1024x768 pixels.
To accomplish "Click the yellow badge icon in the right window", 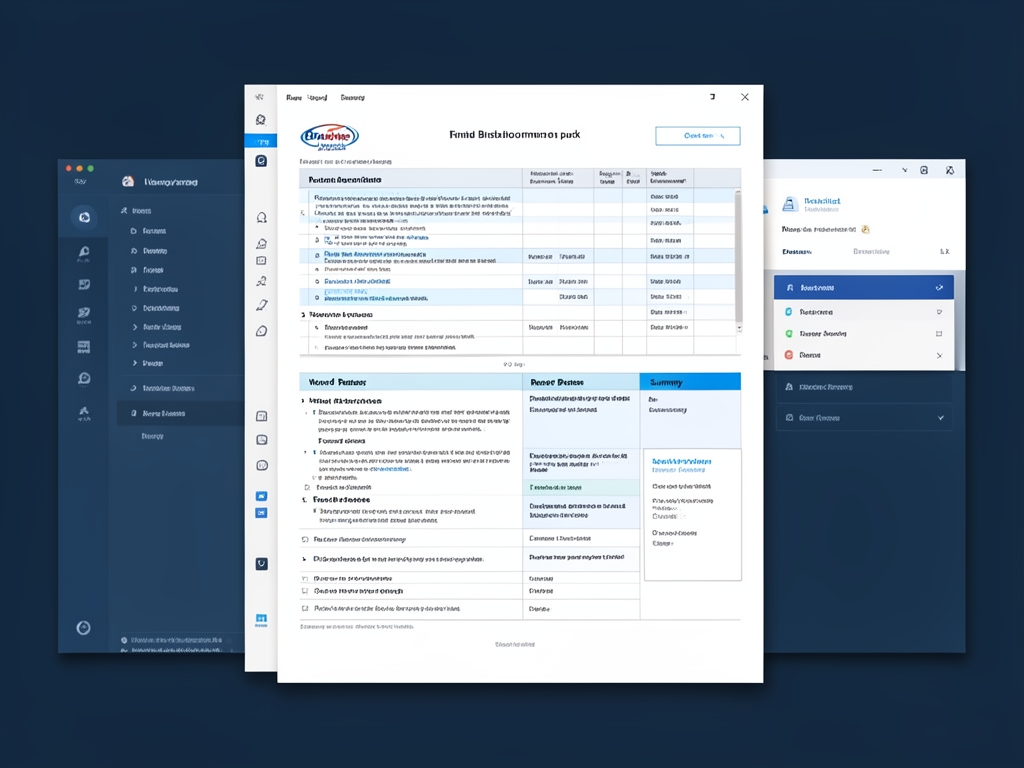I will (865, 229).
